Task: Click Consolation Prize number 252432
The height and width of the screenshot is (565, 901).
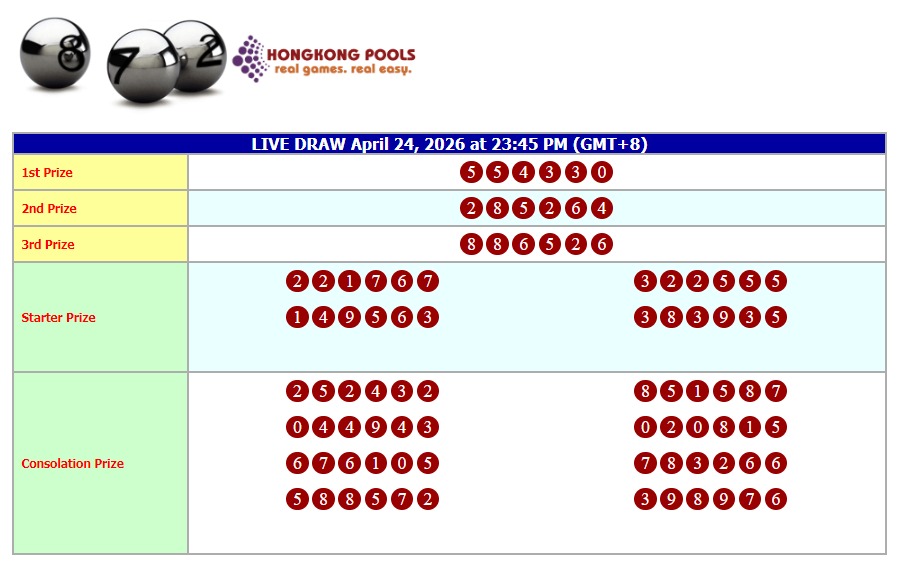Action: pyautogui.click(x=363, y=391)
